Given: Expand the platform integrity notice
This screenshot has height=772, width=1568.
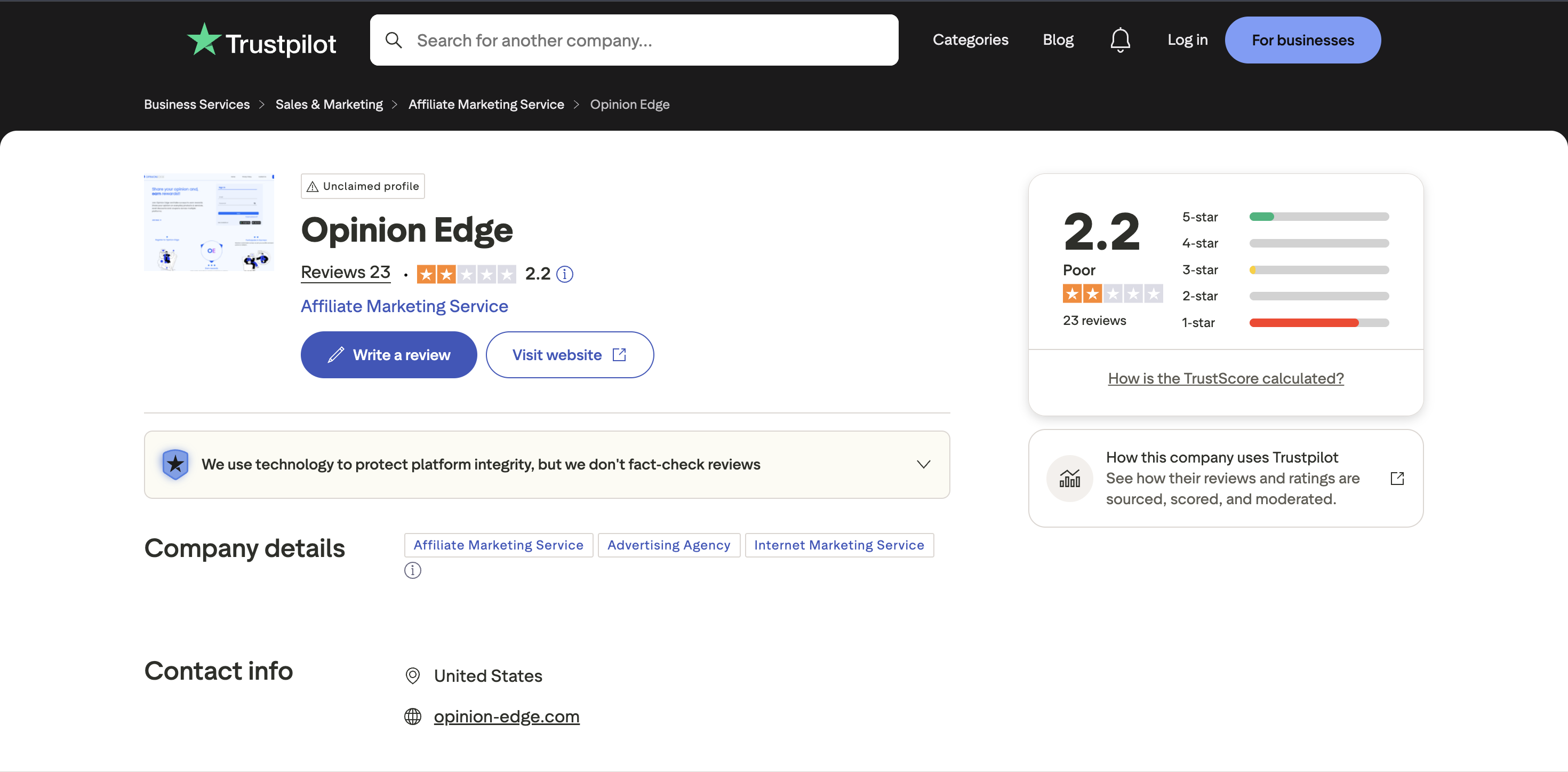Looking at the screenshot, I should coord(923,464).
